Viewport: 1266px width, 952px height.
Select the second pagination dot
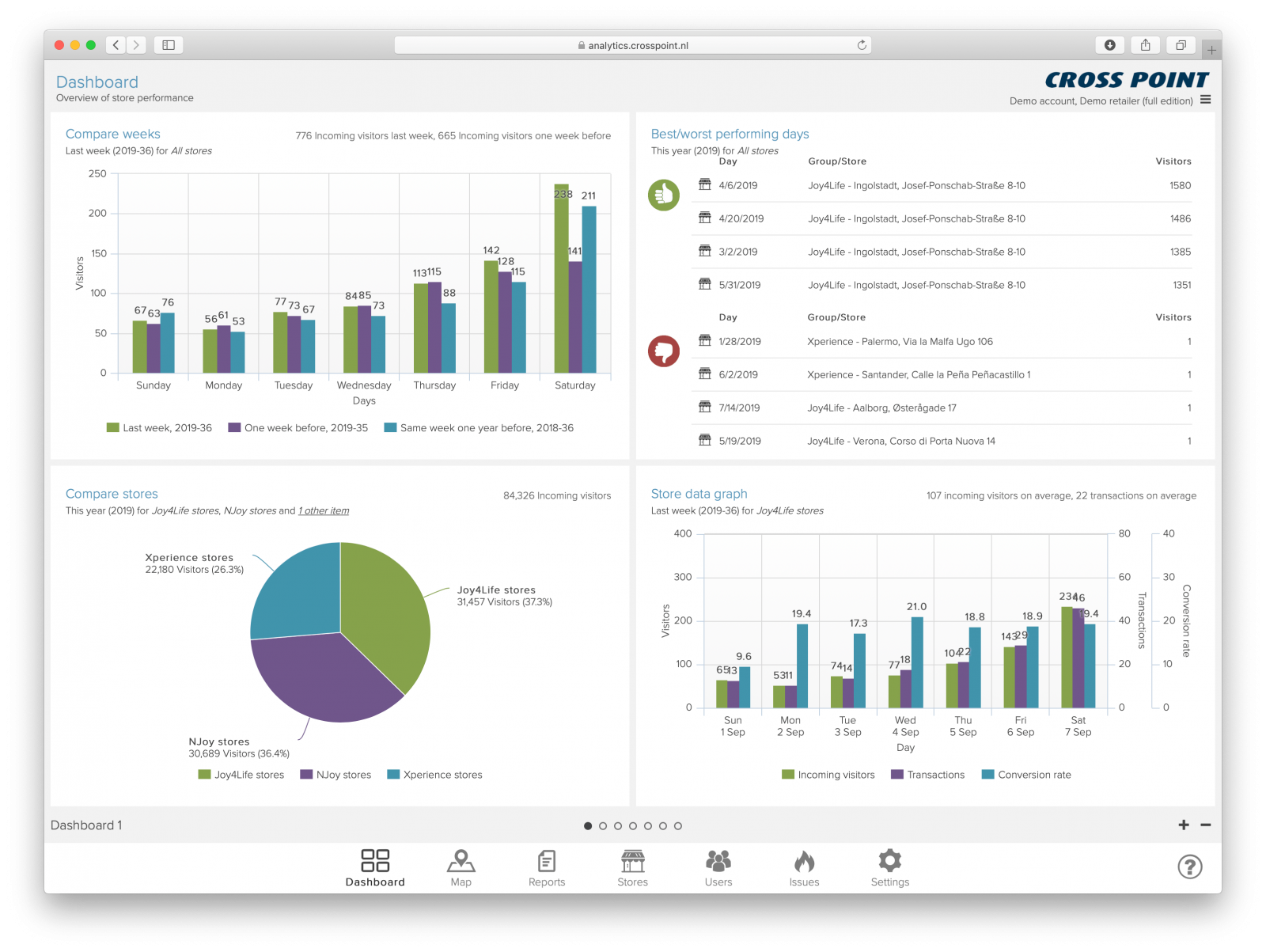(603, 825)
